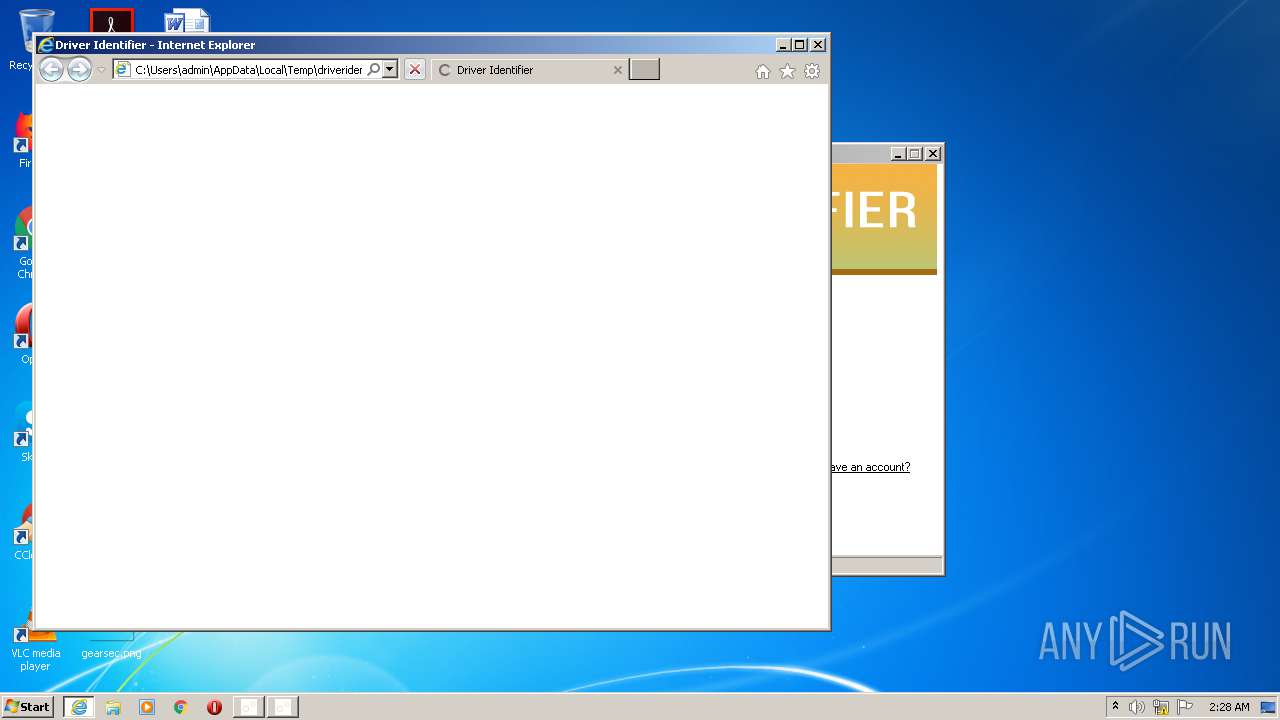Maximize the Internet Explorer window
Image resolution: width=1280 pixels, height=720 pixels.
(x=800, y=45)
